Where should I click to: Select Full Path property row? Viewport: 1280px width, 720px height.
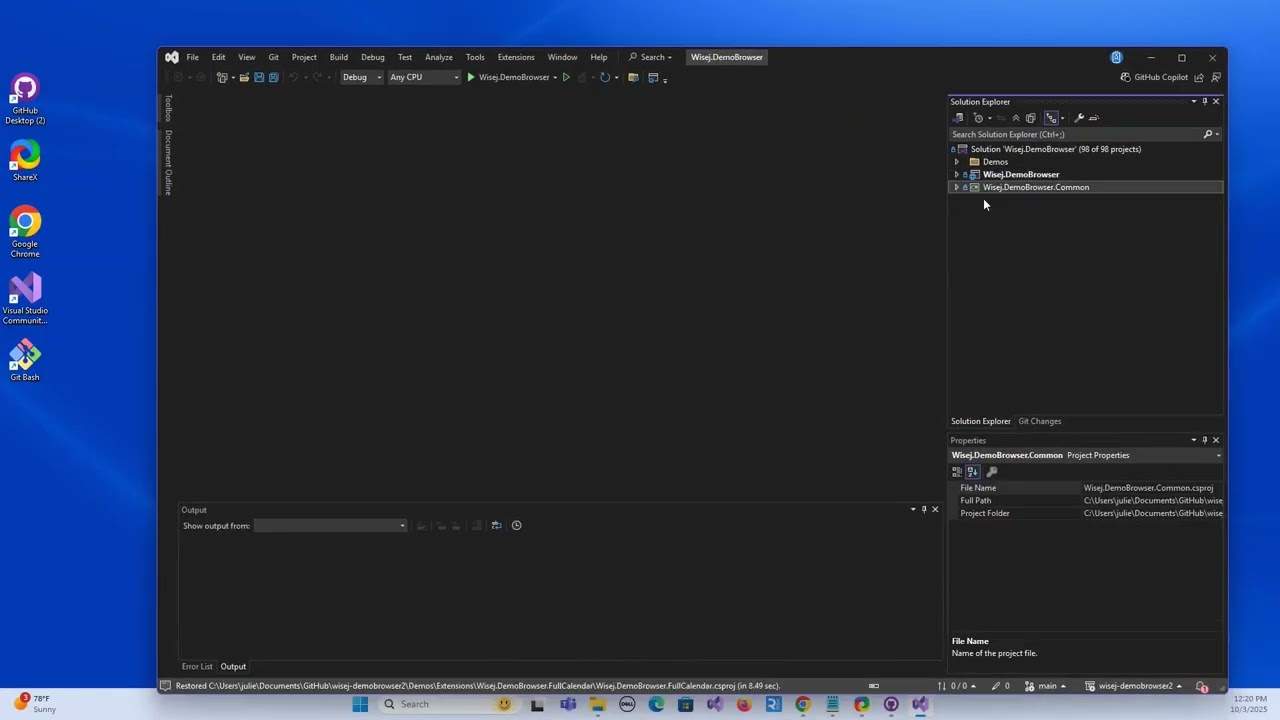tap(1086, 501)
